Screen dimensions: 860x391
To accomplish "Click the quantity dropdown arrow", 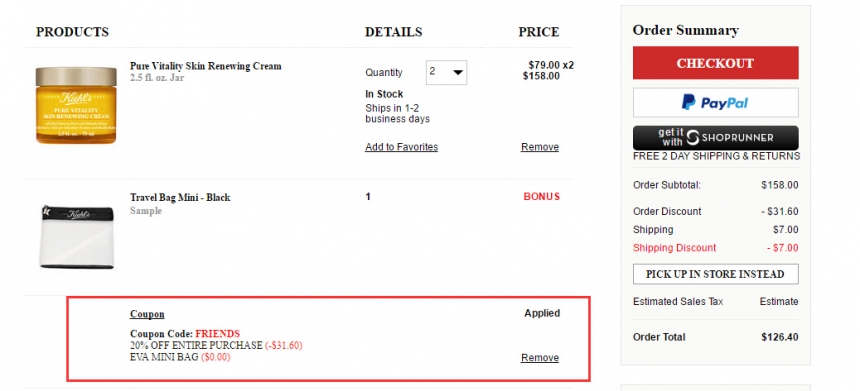I will [458, 72].
